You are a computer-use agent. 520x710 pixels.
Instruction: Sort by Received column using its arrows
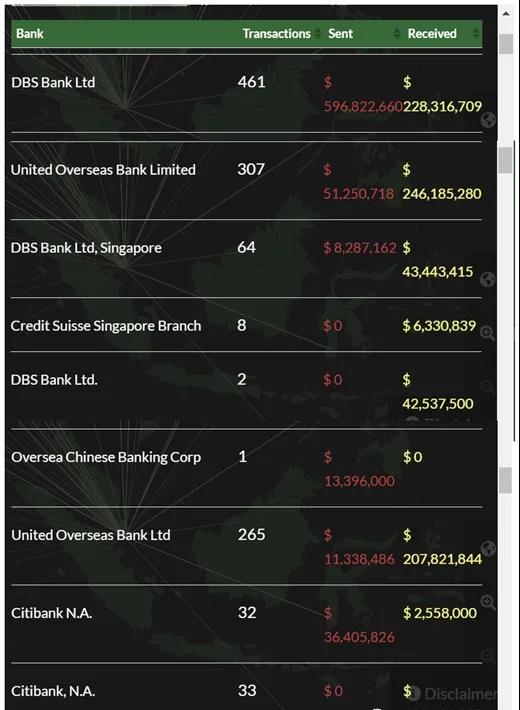(x=476, y=33)
